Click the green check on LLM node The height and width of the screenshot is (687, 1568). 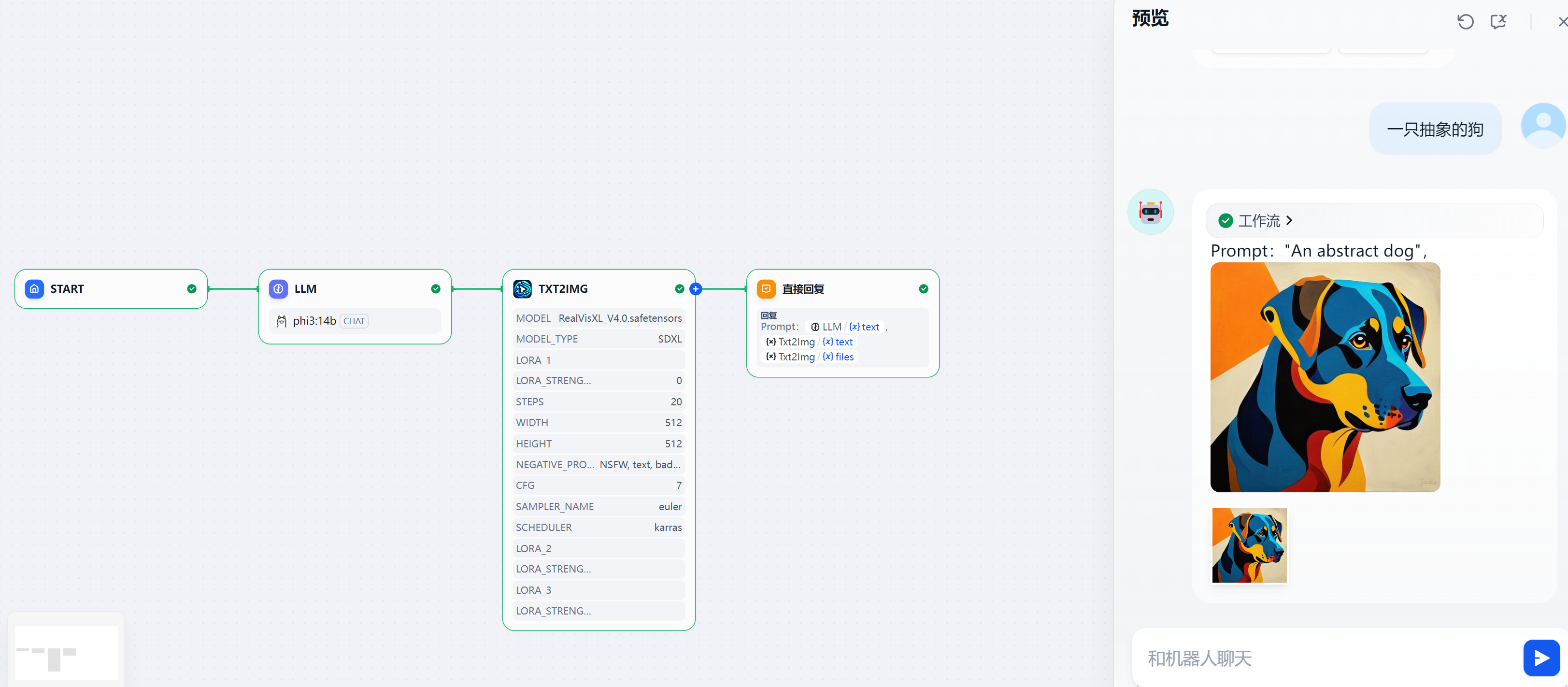pos(436,289)
